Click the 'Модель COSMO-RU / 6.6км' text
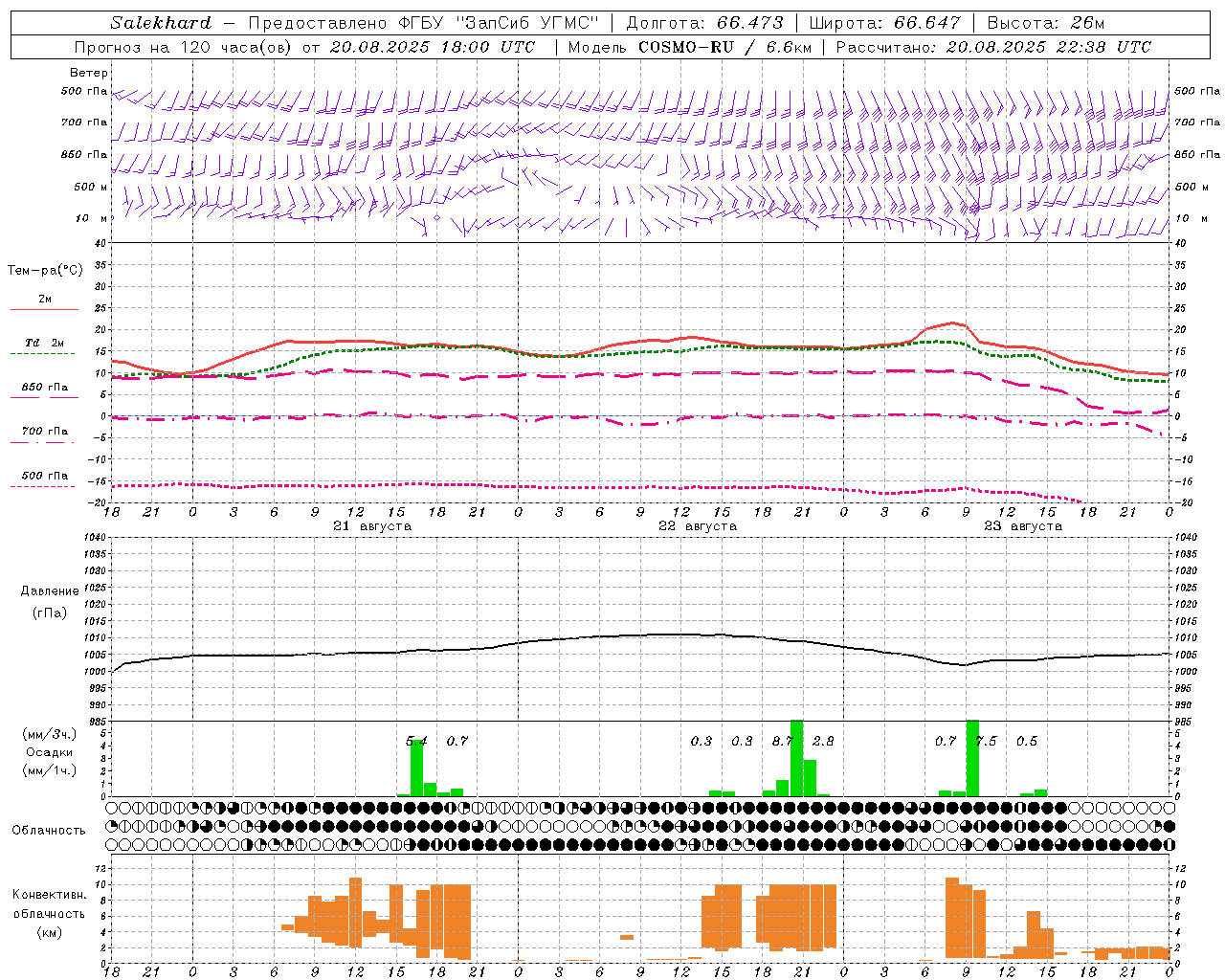This screenshot has width=1225, height=980. pyautogui.click(x=690, y=47)
